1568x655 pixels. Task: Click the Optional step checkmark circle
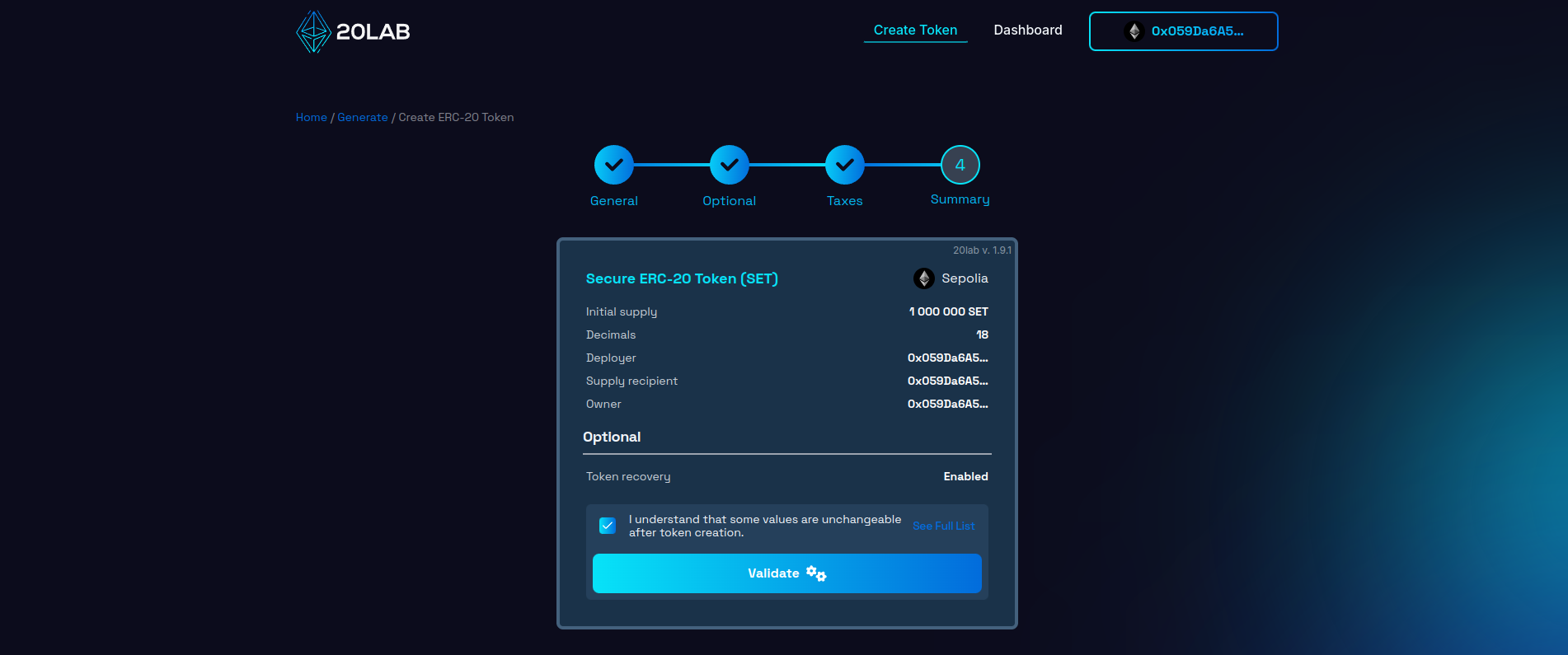730,165
